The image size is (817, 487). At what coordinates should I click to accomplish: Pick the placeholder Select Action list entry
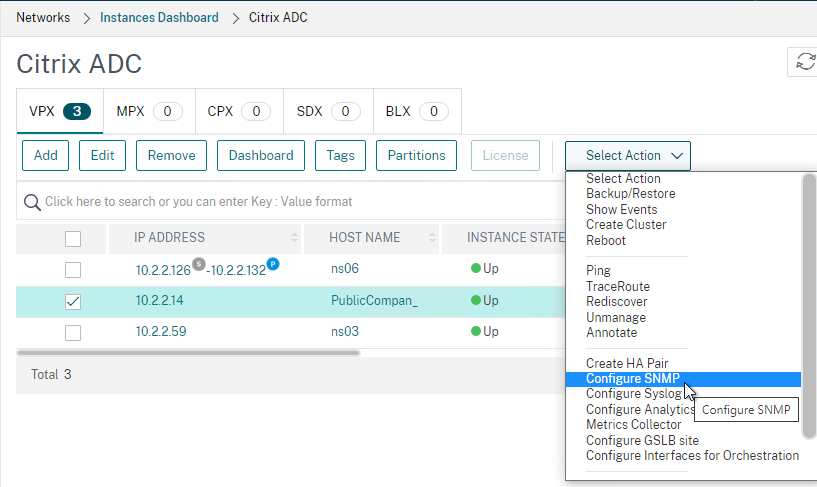coord(623,179)
